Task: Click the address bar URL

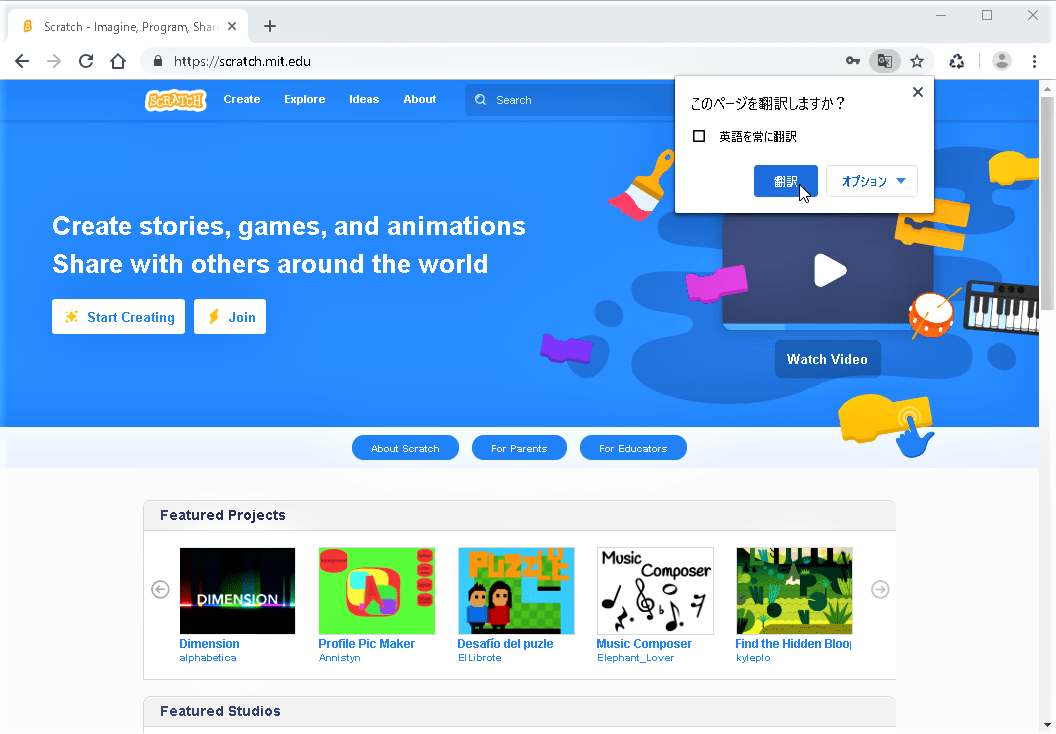Action: (242, 61)
